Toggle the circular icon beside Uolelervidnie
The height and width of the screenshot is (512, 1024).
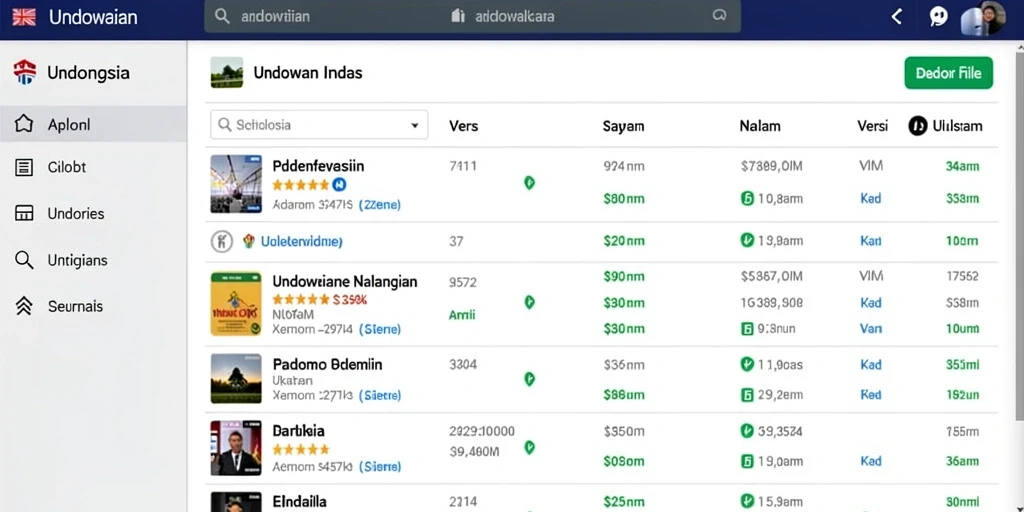222,242
